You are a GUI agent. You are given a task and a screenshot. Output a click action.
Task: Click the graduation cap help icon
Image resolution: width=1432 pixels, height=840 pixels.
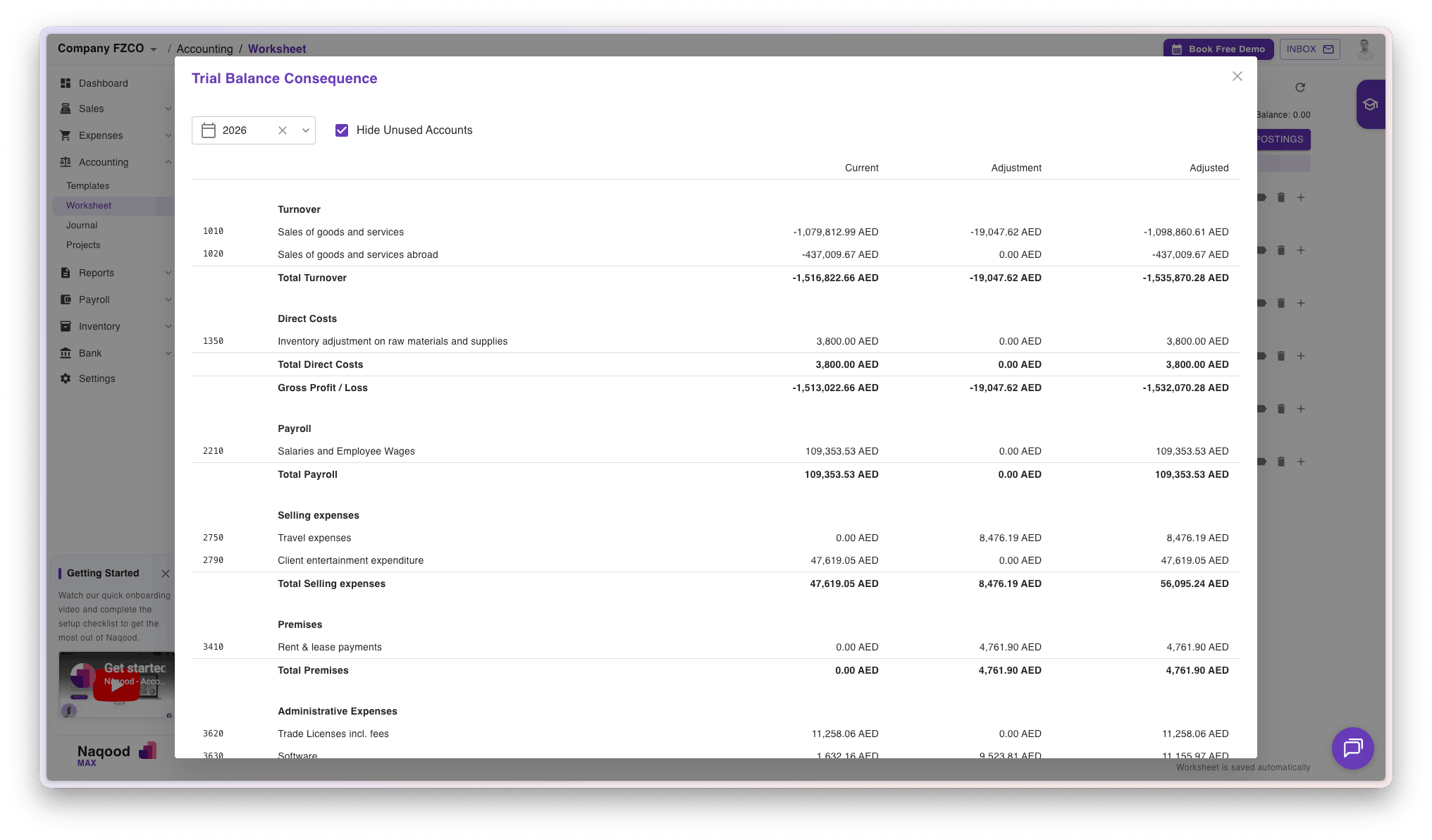pyautogui.click(x=1370, y=104)
